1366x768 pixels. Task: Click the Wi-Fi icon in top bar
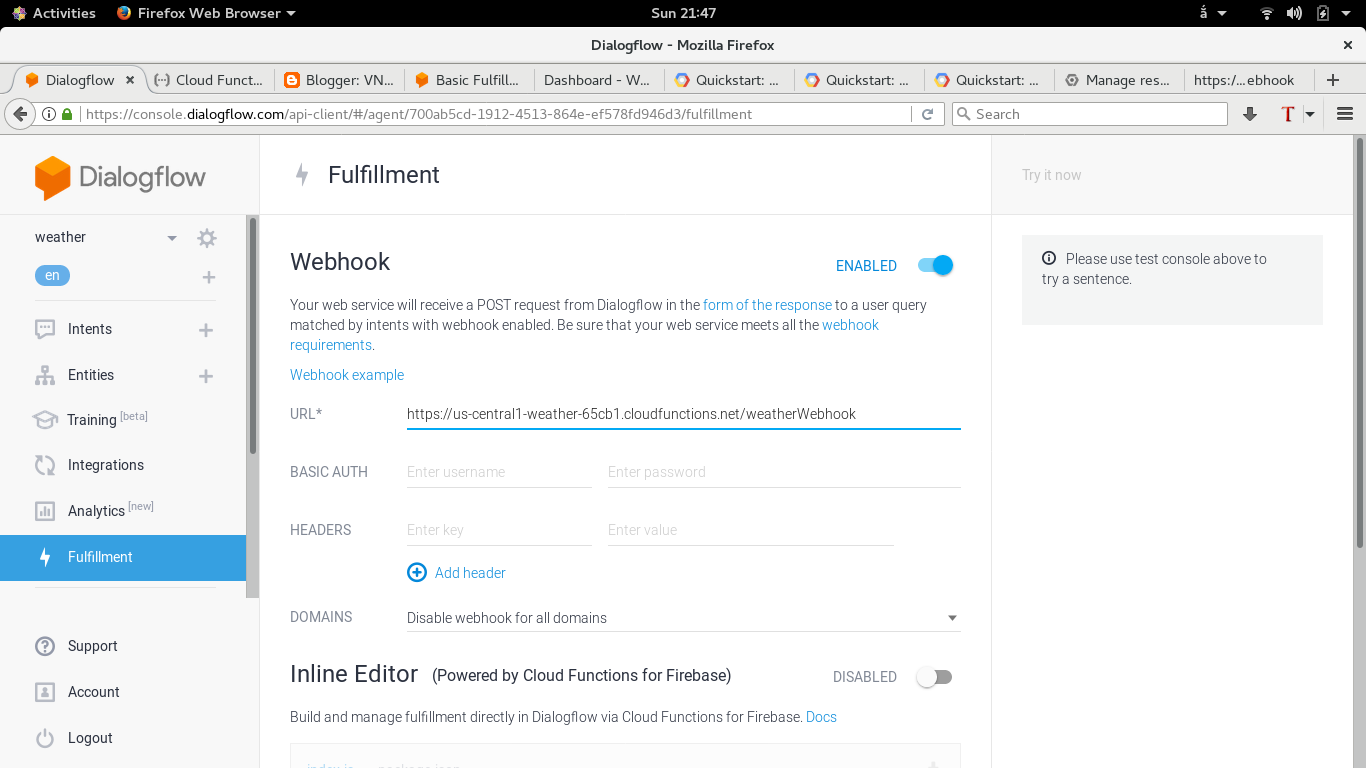point(1267,13)
